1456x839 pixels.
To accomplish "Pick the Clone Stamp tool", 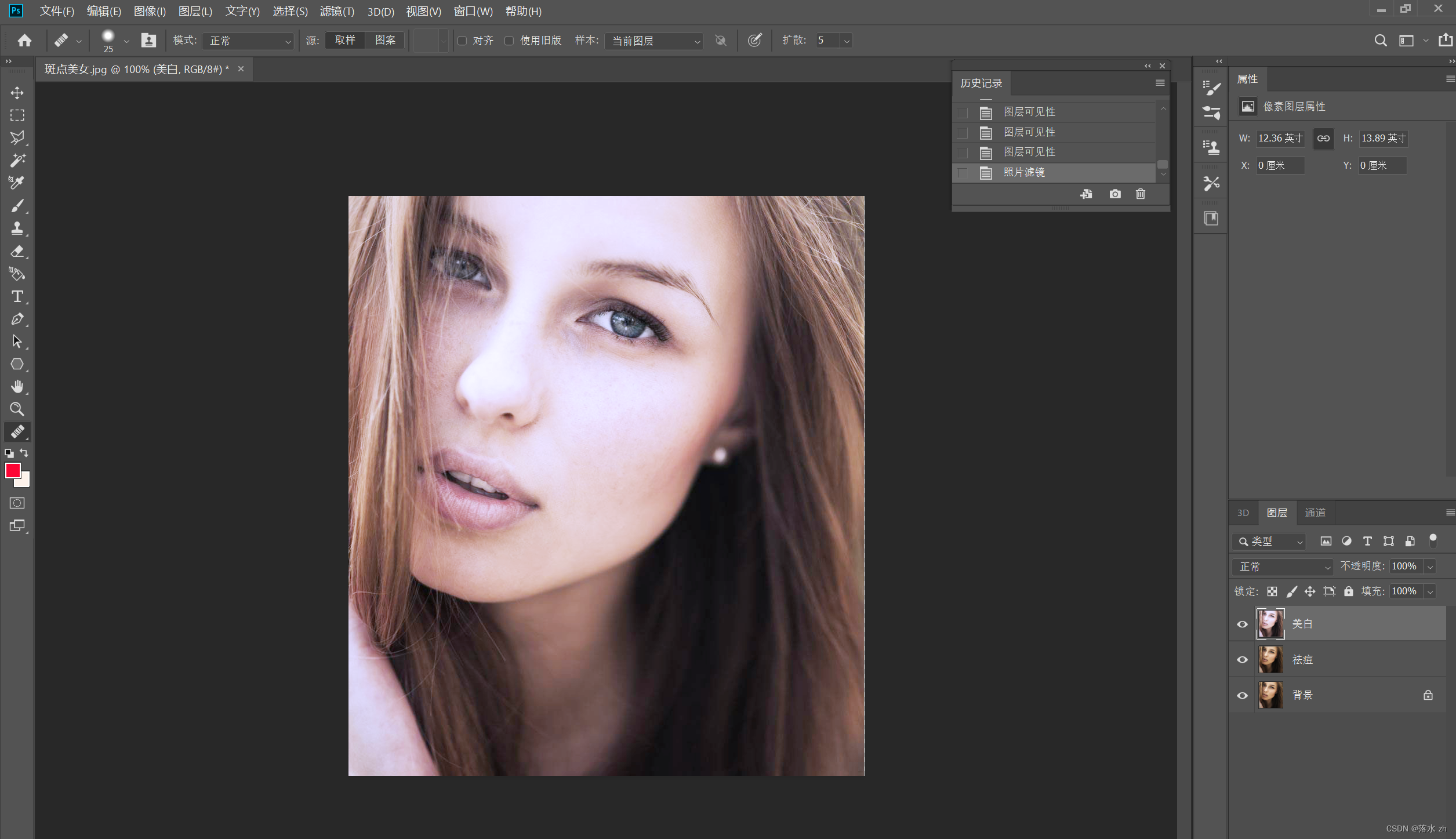I will [x=17, y=228].
